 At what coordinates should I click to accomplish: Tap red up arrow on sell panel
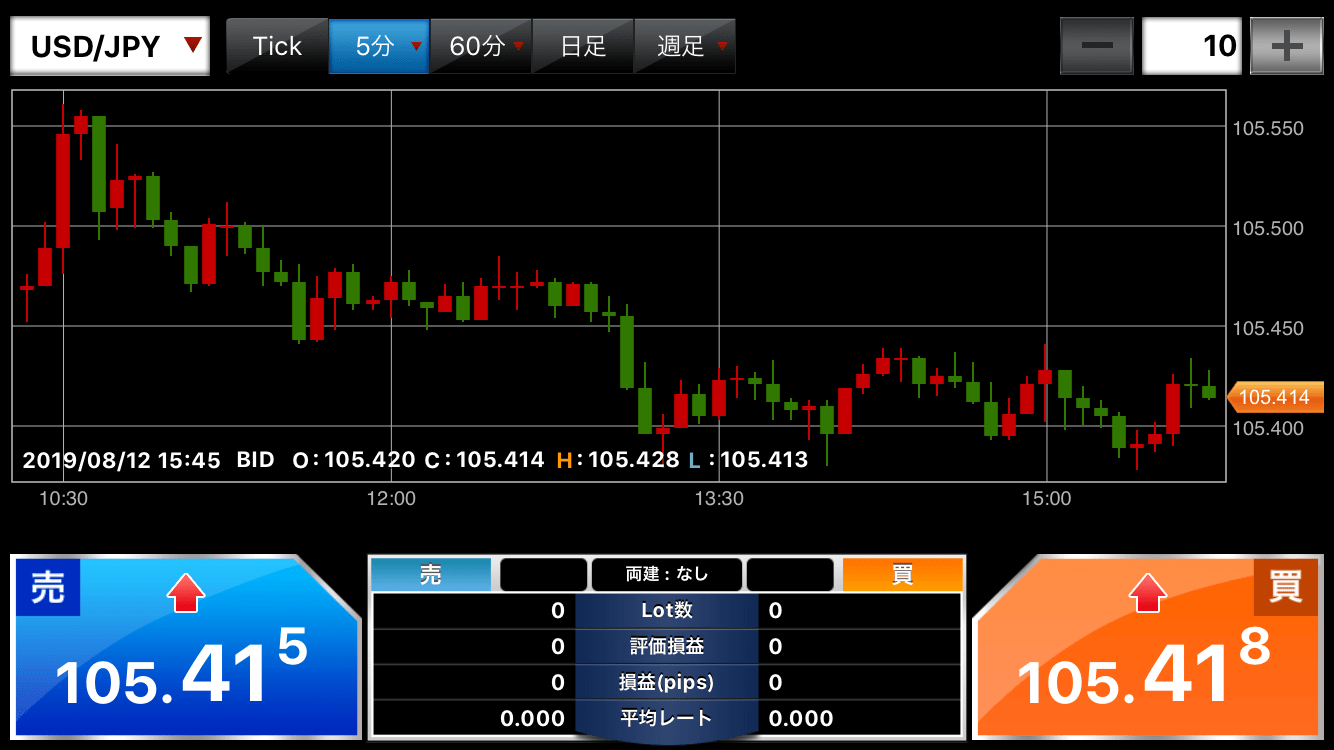[x=186, y=594]
